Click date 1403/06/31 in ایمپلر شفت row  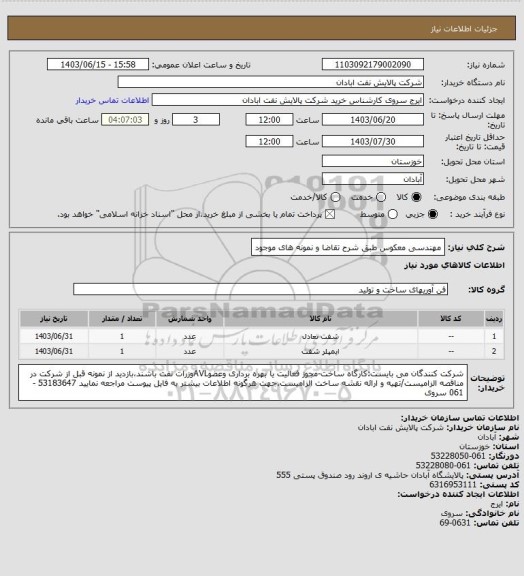(x=54, y=352)
